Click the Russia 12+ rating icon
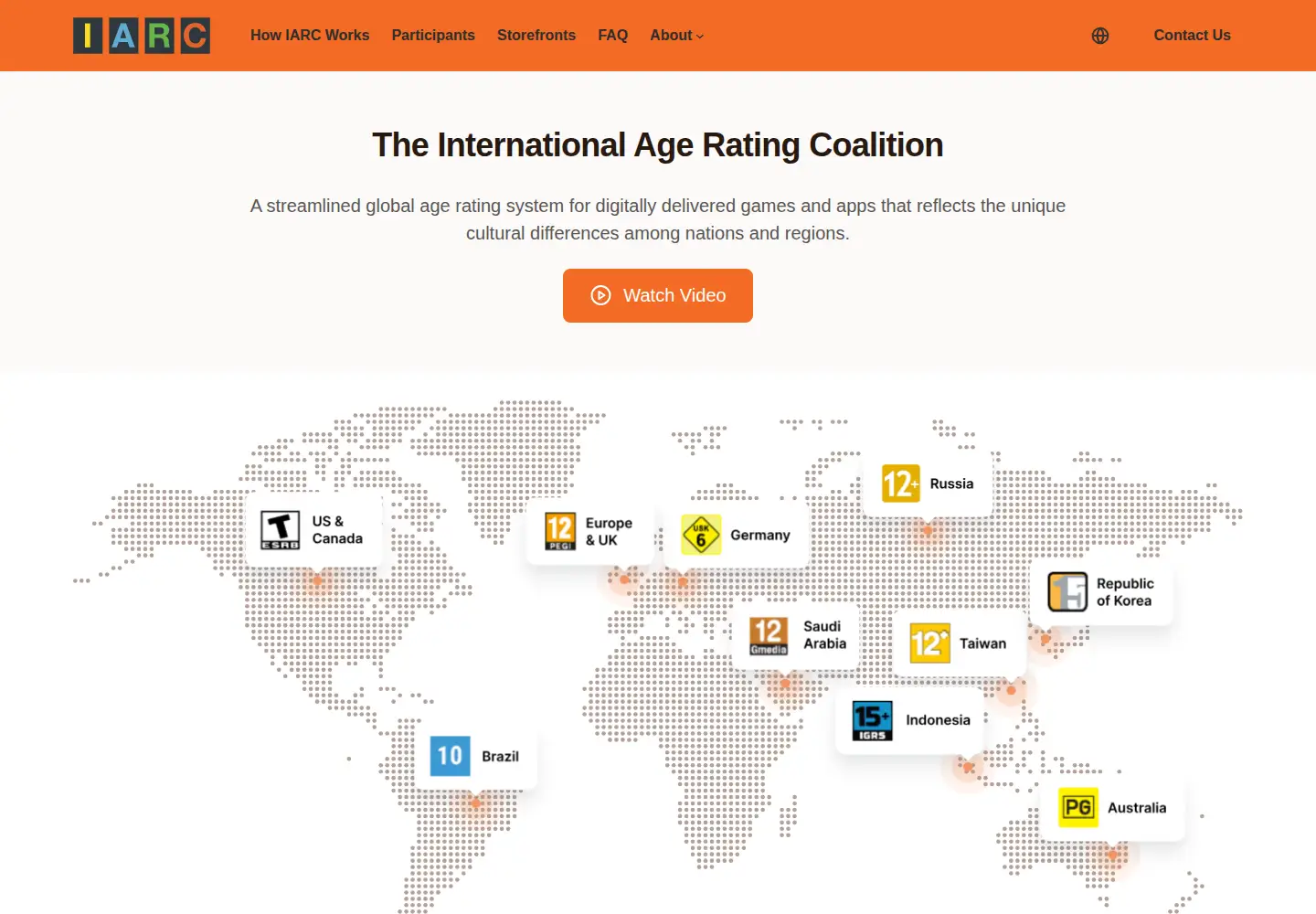This screenshot has width=1316, height=914. point(900,484)
